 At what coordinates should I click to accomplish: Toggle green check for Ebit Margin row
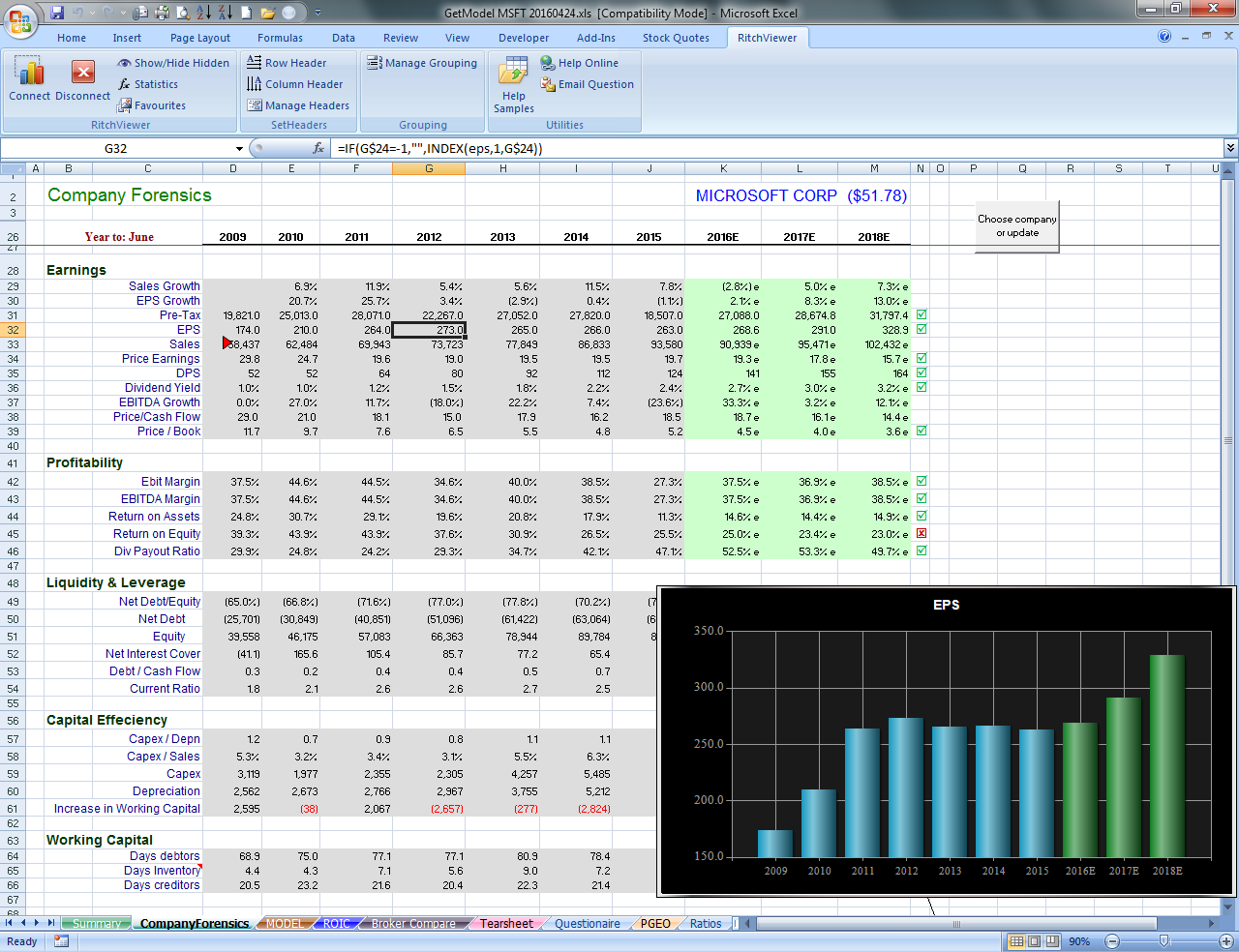pos(922,481)
